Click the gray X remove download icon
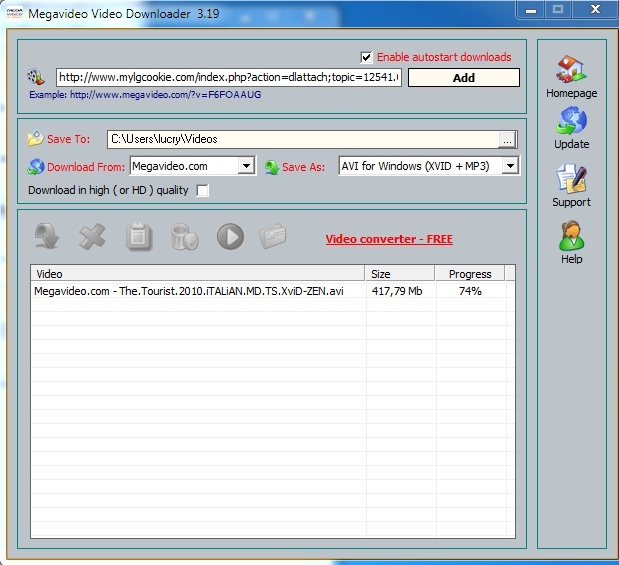Screen dimensions: 619x565 [92, 237]
